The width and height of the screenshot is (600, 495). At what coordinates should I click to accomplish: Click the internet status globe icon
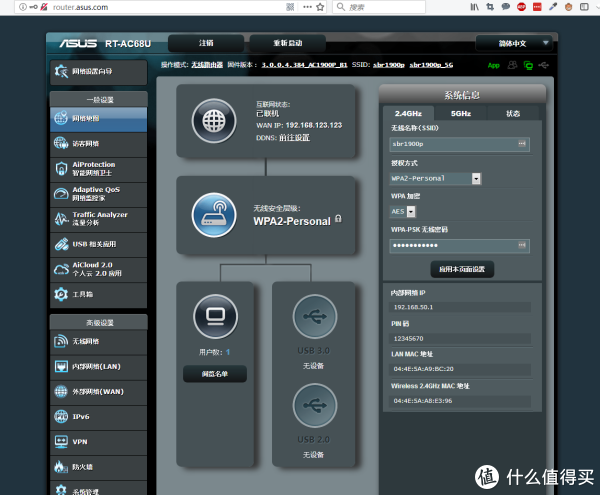pyautogui.click(x=214, y=121)
